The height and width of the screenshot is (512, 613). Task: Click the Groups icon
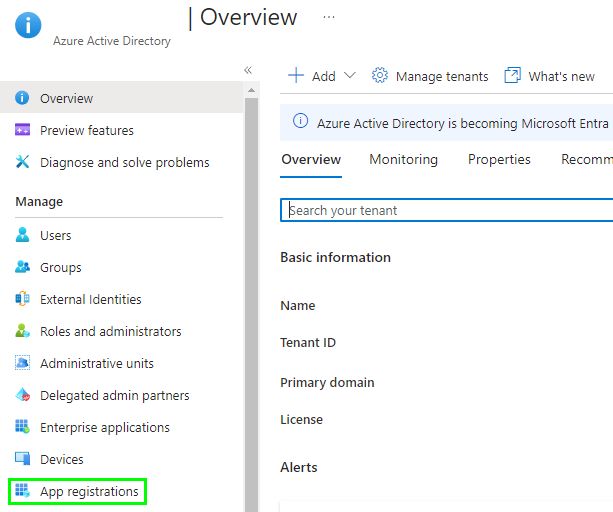pos(22,267)
